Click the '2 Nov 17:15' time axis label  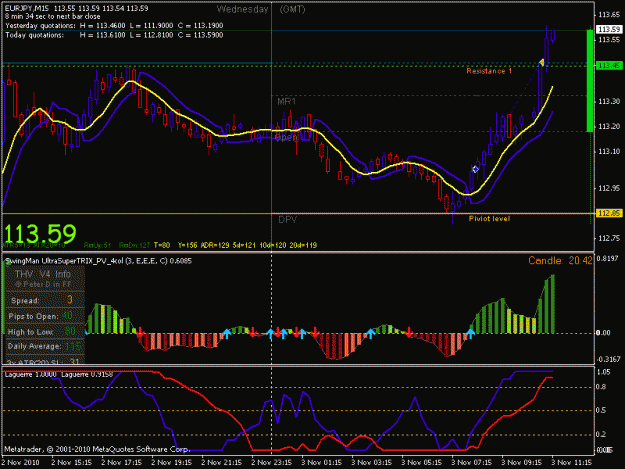pyautogui.click(x=122, y=462)
